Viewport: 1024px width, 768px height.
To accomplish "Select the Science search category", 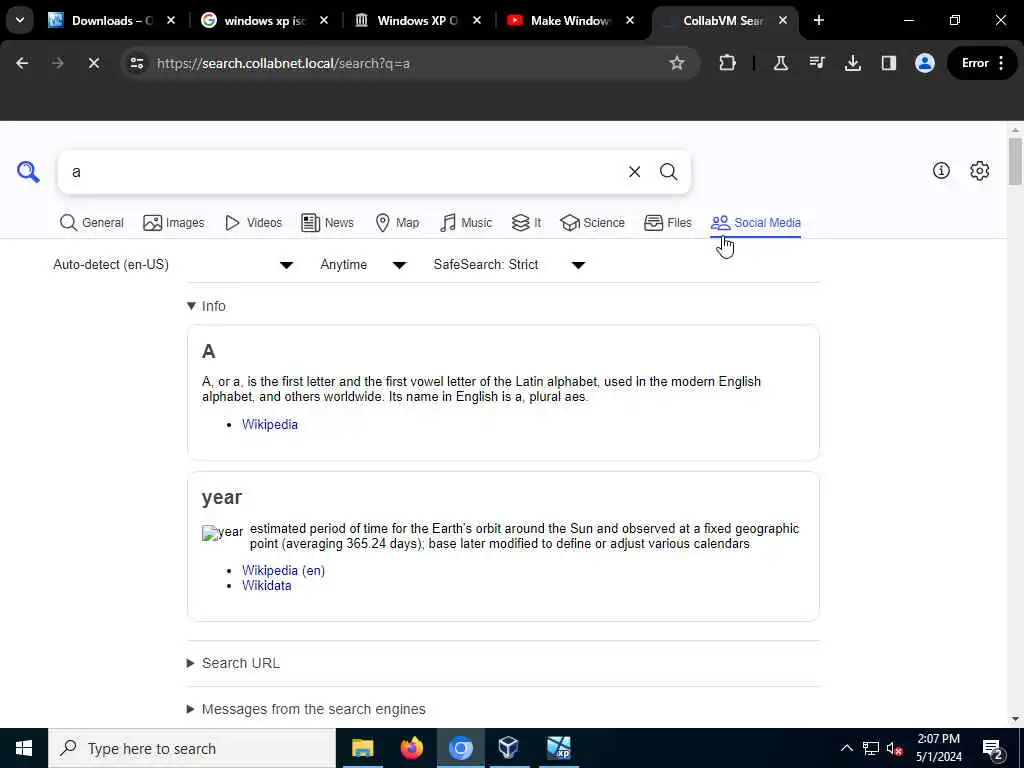I will 592,223.
